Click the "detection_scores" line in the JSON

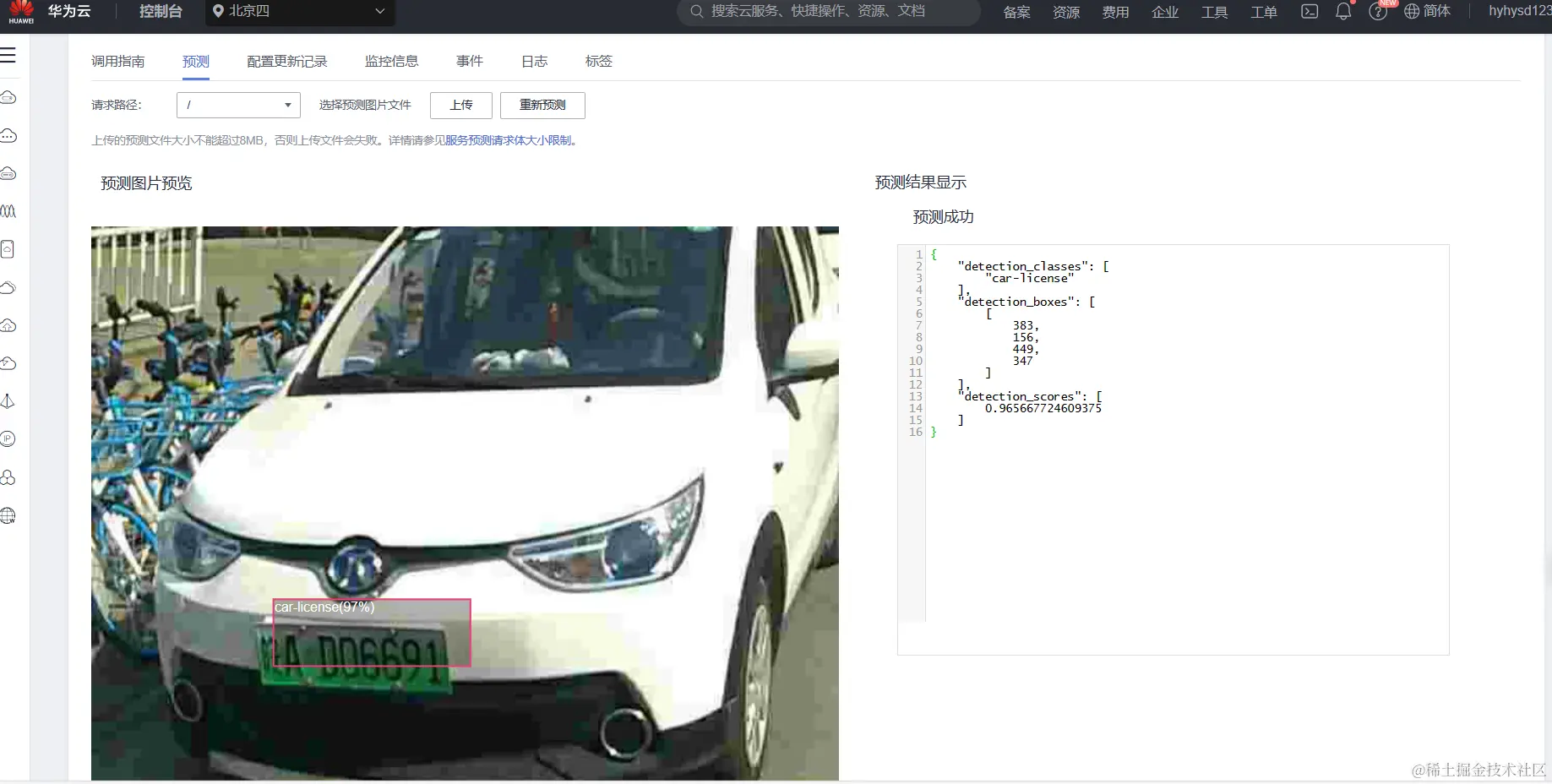[x=1030, y=396]
